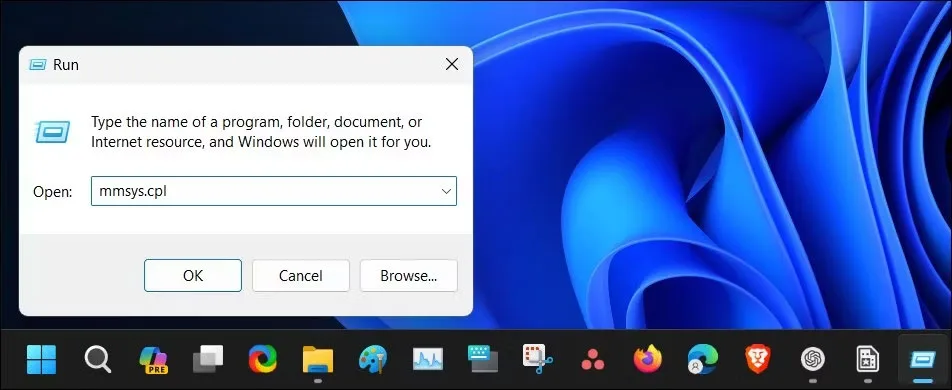Screen dimensions: 952x390
Task: Click the Browse... button
Action: 409,276
